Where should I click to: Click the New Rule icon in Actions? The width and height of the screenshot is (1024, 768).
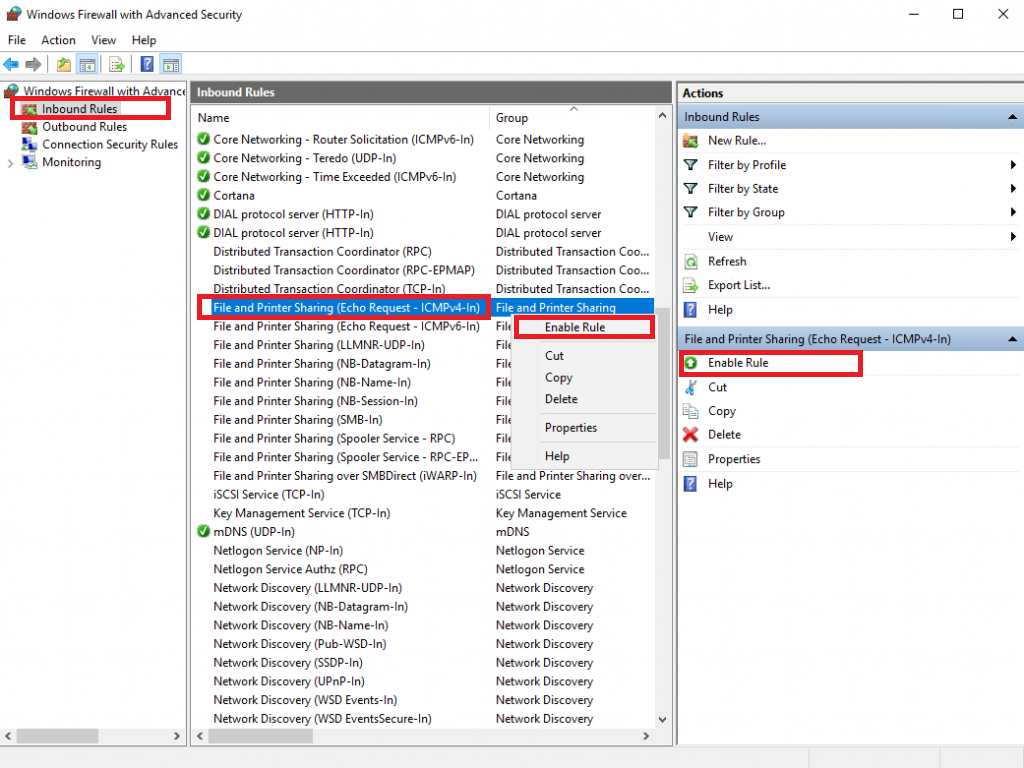(x=690, y=140)
